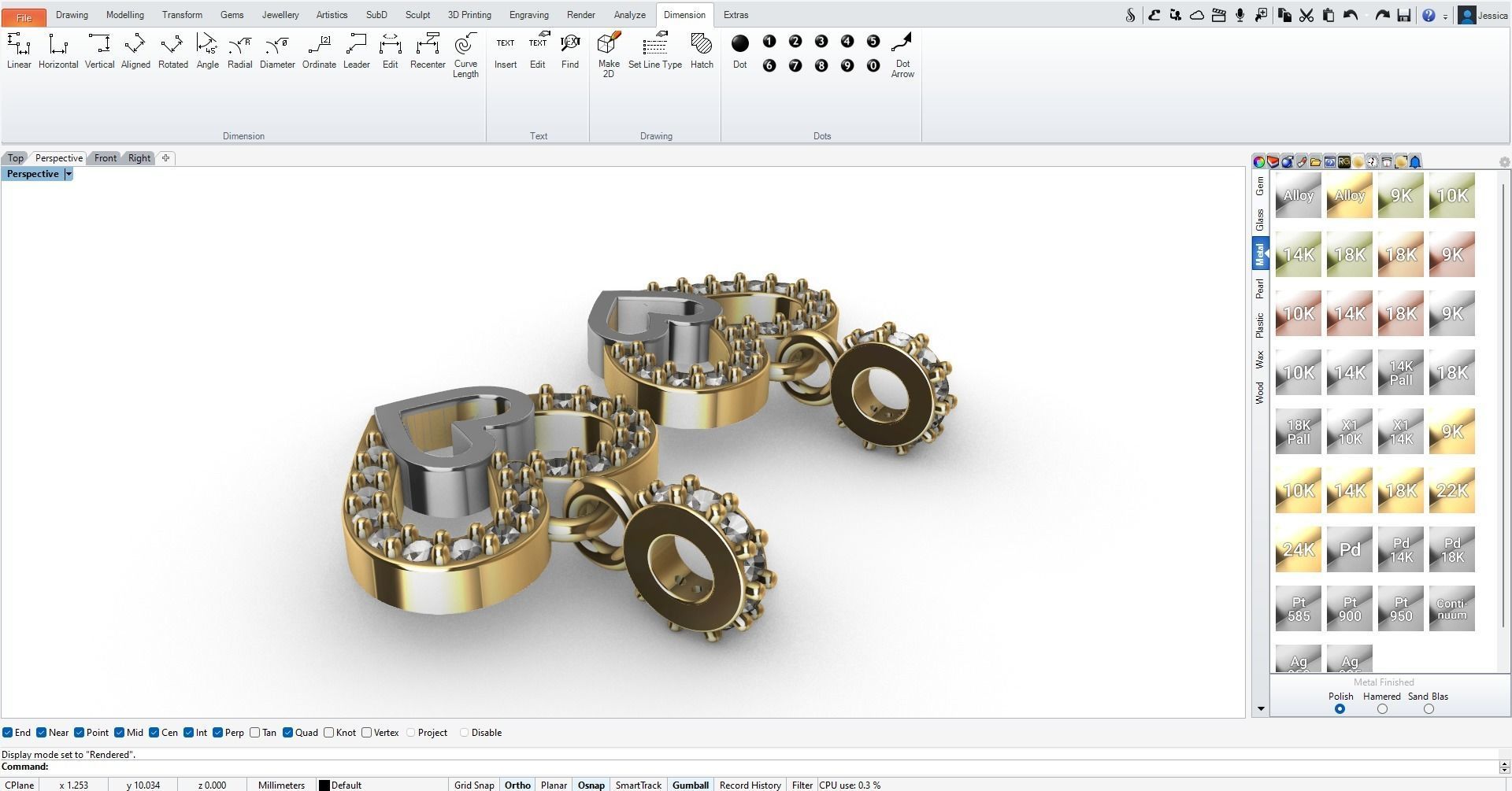Toggle the Ortho status button
Image resolution: width=1512 pixels, height=791 pixels.
517,785
